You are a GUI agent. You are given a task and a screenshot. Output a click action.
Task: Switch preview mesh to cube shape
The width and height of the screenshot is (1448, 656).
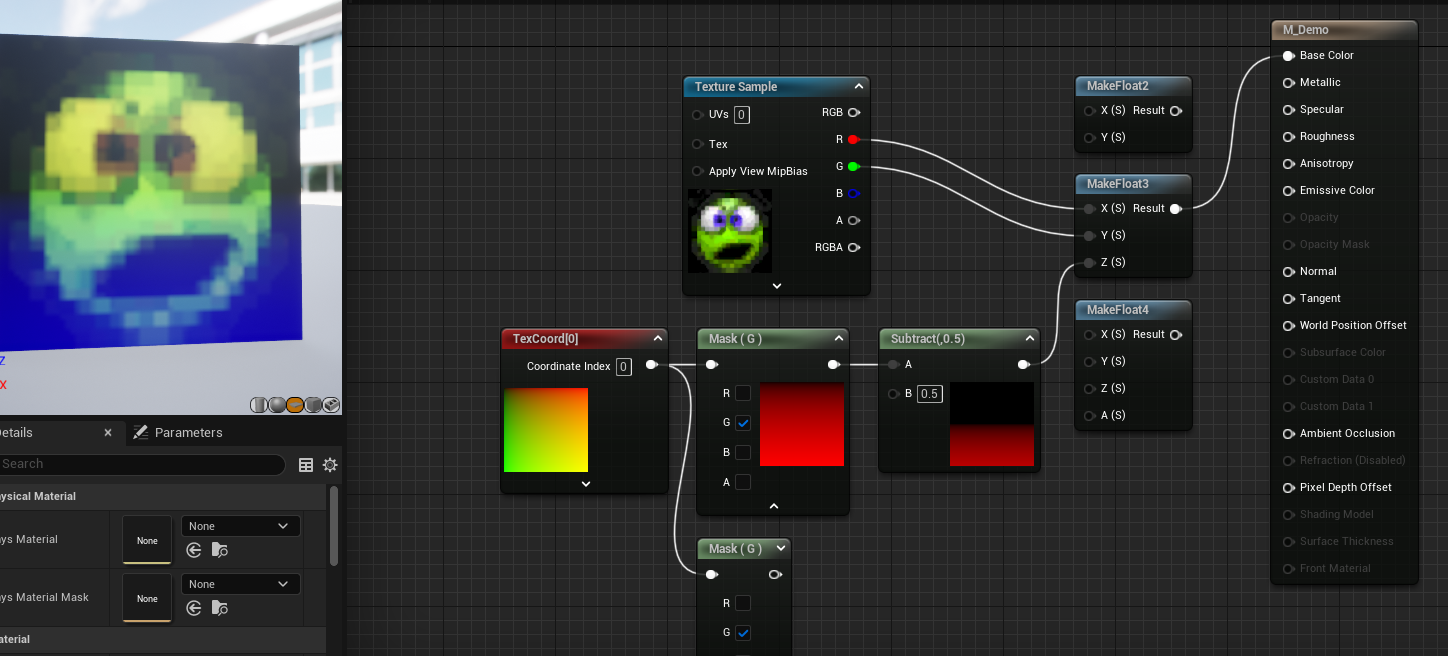click(313, 405)
